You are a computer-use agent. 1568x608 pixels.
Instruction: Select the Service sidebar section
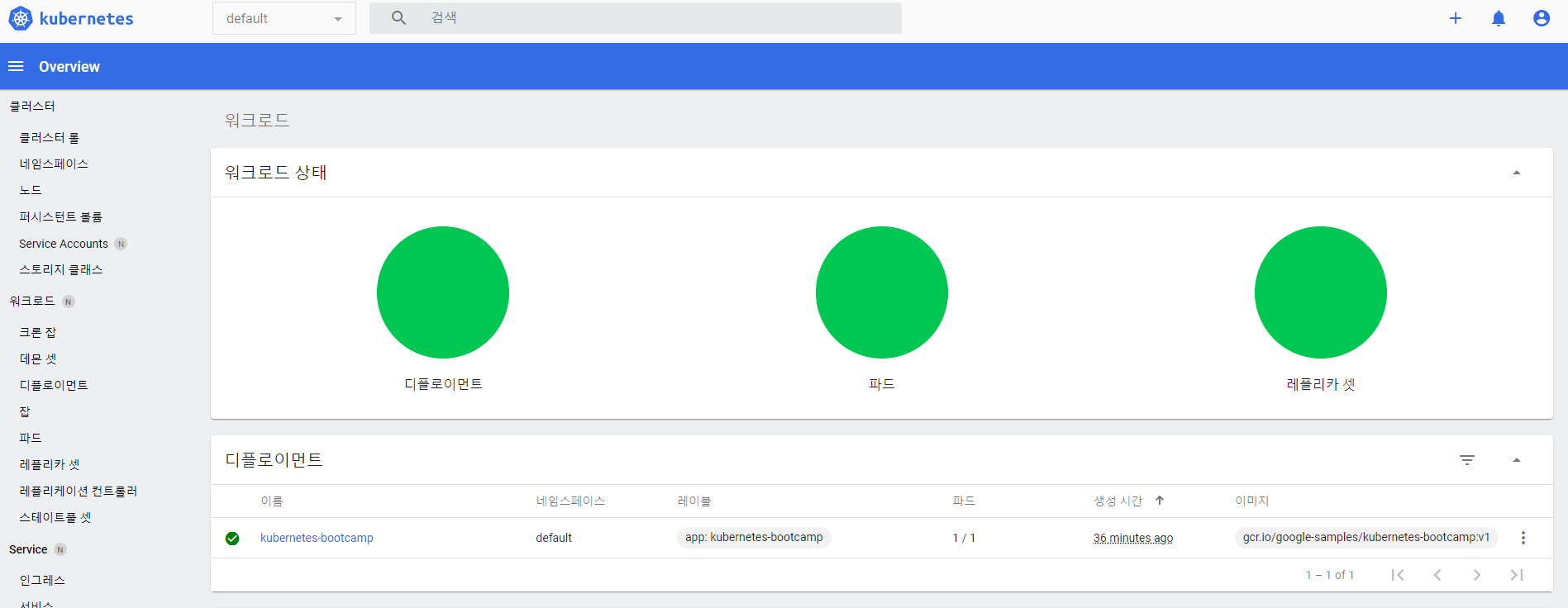click(x=28, y=549)
